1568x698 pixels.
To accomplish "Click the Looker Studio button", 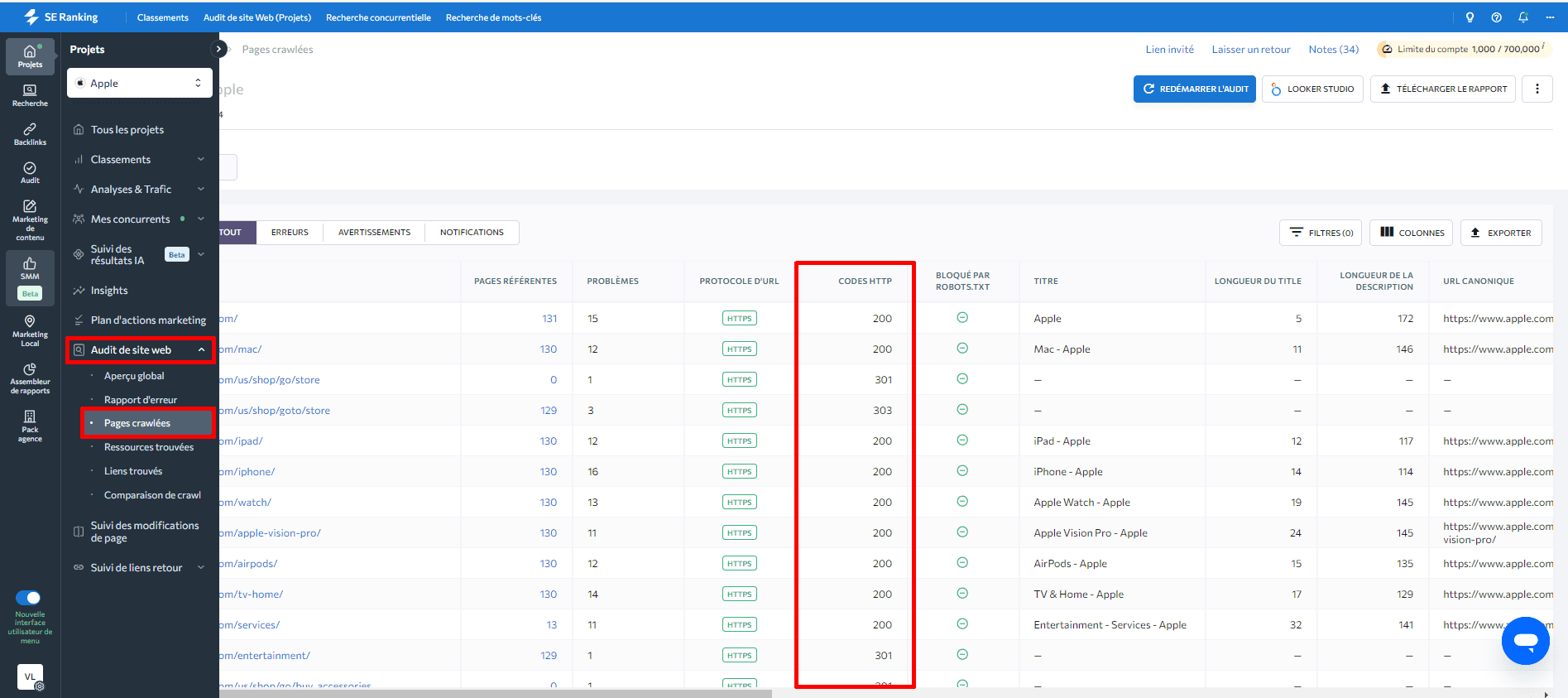I will 1312,89.
